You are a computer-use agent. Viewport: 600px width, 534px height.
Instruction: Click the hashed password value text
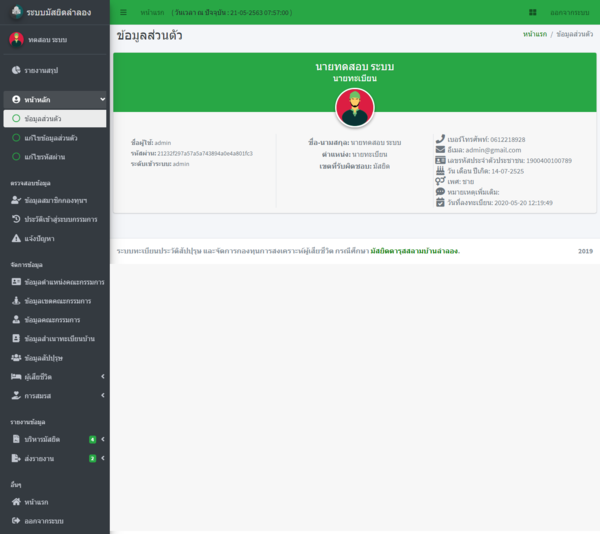tap(205, 153)
